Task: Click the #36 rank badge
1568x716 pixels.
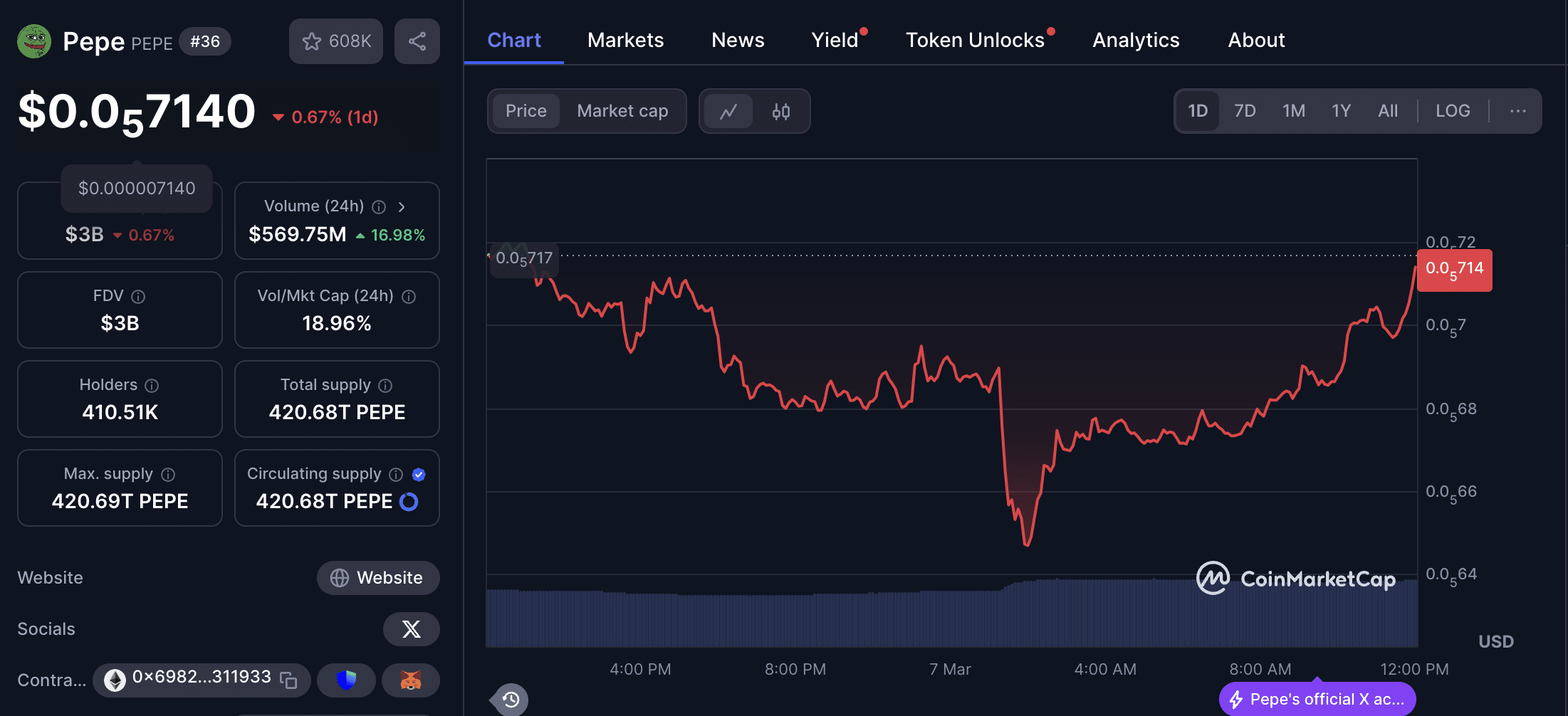Action: pos(205,41)
